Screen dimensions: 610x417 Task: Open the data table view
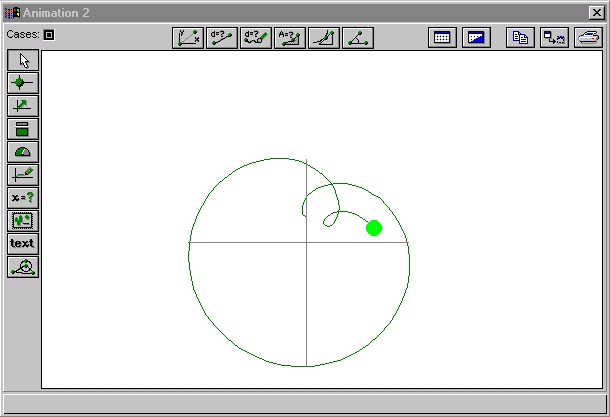click(x=442, y=38)
